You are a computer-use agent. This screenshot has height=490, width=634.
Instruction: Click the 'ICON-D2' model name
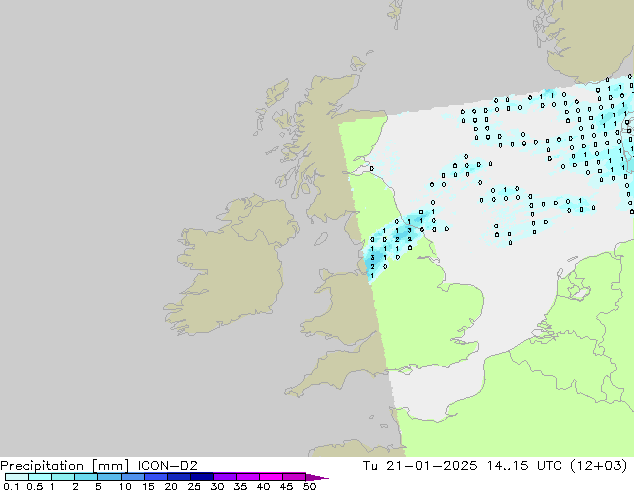(167, 466)
